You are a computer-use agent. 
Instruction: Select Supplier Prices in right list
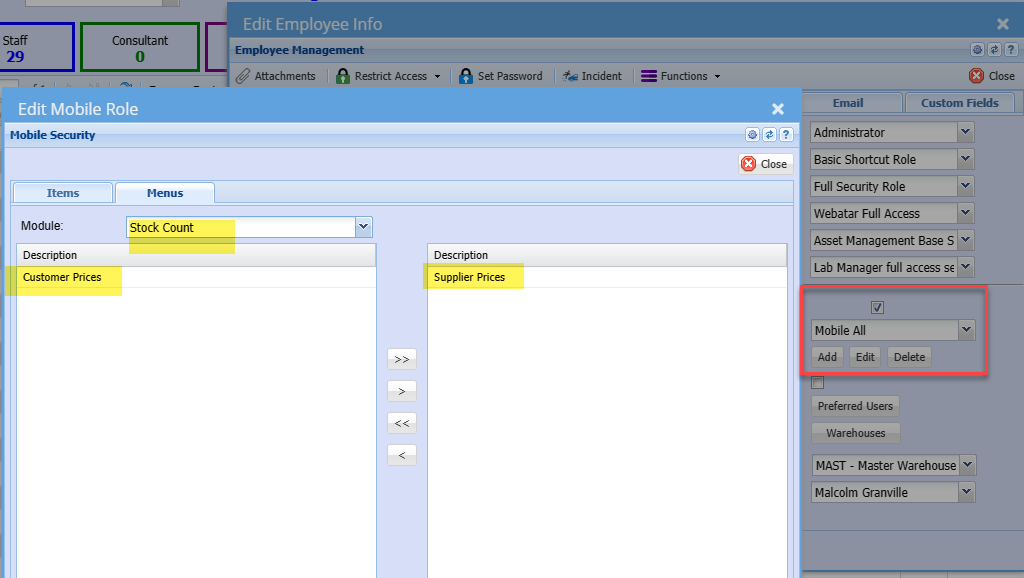click(x=607, y=277)
